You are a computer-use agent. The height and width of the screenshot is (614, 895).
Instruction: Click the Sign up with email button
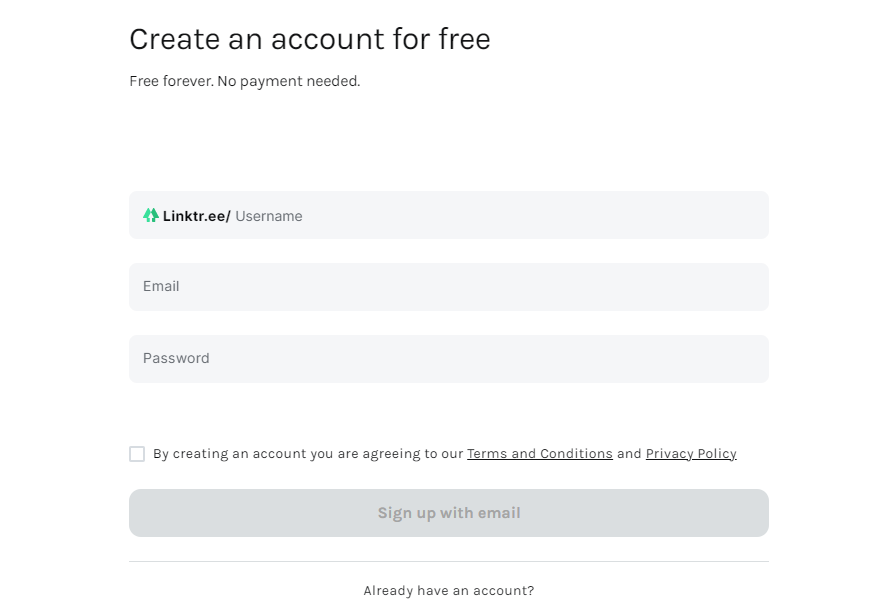[x=449, y=513]
